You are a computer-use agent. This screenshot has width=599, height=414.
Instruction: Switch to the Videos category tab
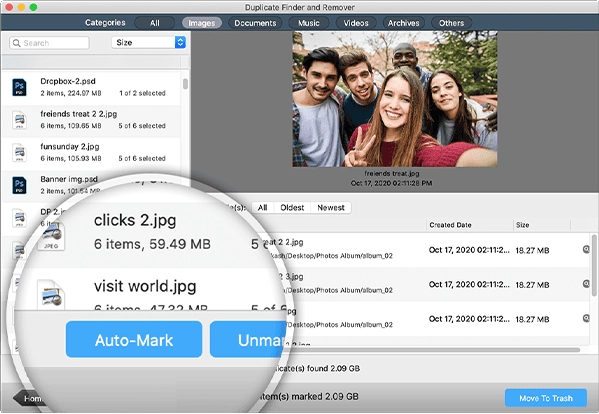coord(356,23)
